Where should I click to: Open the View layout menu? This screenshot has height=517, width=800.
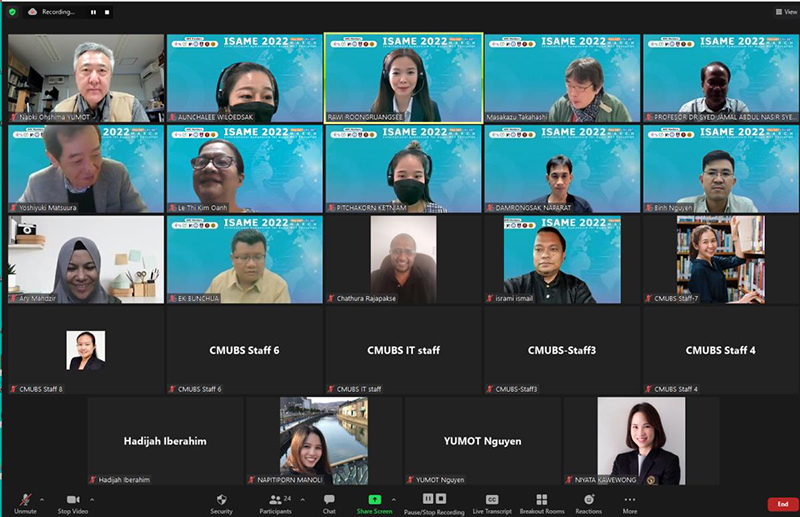(x=786, y=12)
